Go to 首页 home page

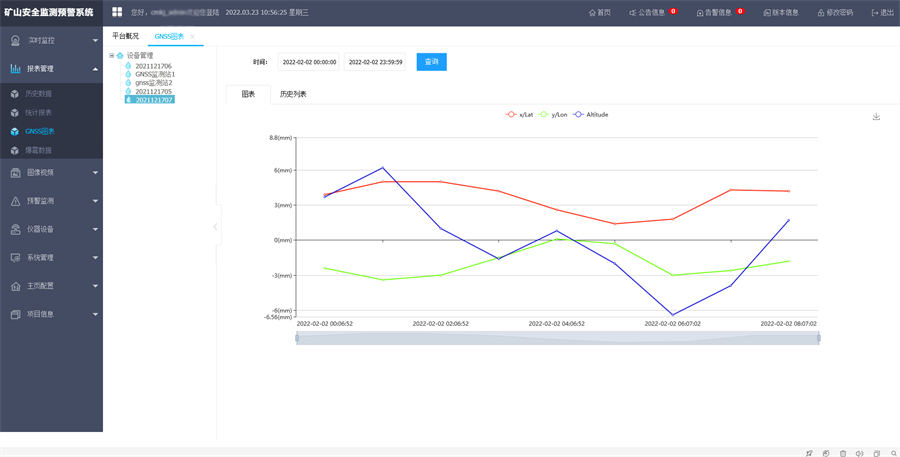coord(597,13)
